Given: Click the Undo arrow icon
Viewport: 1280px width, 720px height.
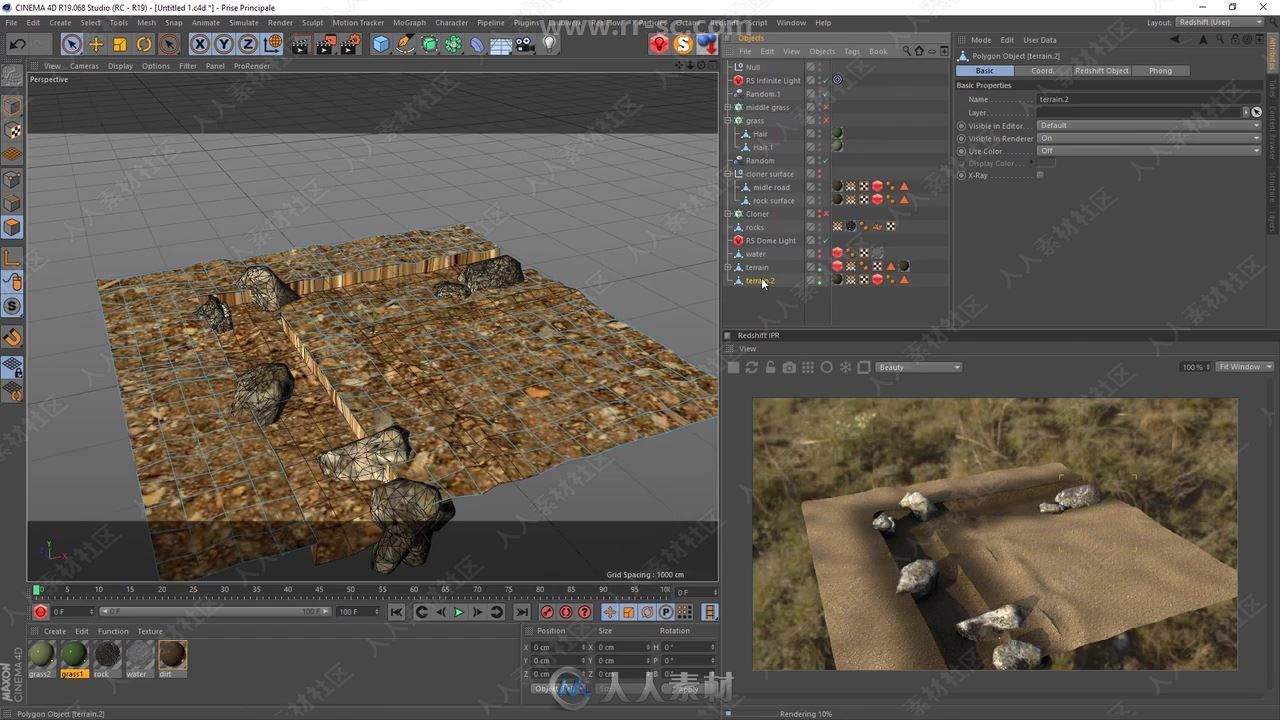Looking at the screenshot, I should click(17, 44).
